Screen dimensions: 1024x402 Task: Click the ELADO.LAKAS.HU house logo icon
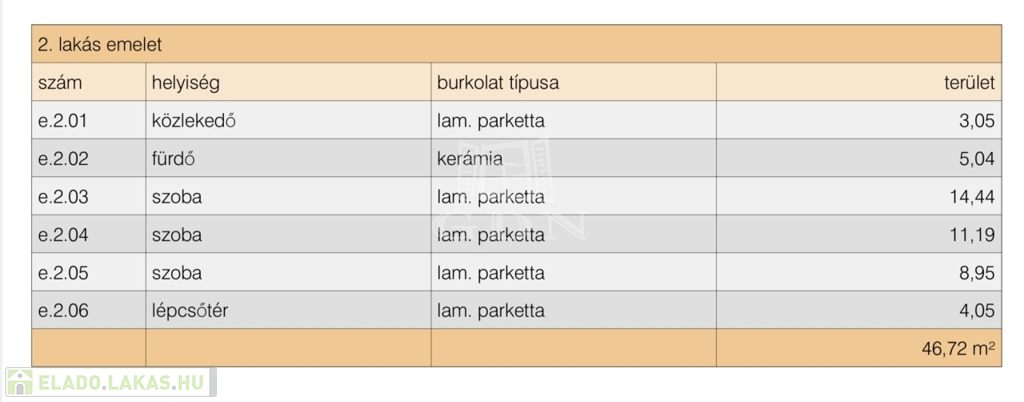pos(19,382)
